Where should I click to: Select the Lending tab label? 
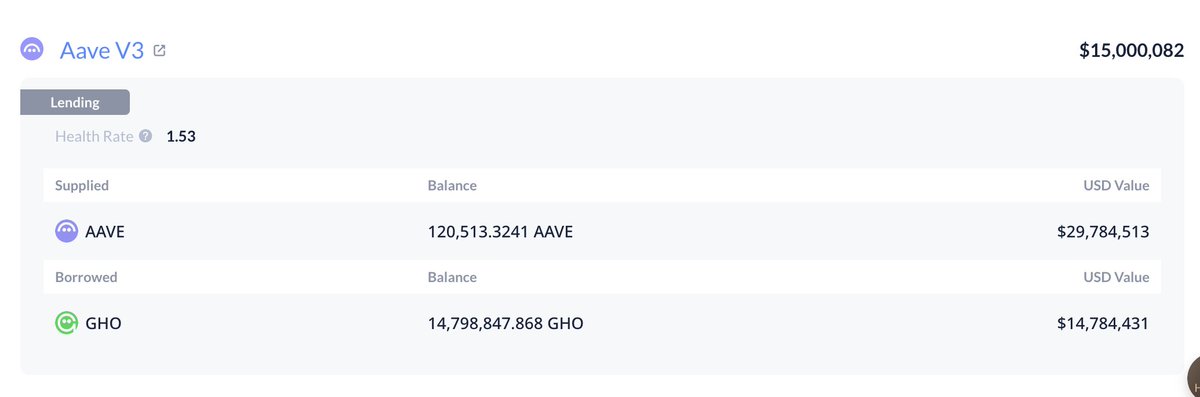(75, 102)
